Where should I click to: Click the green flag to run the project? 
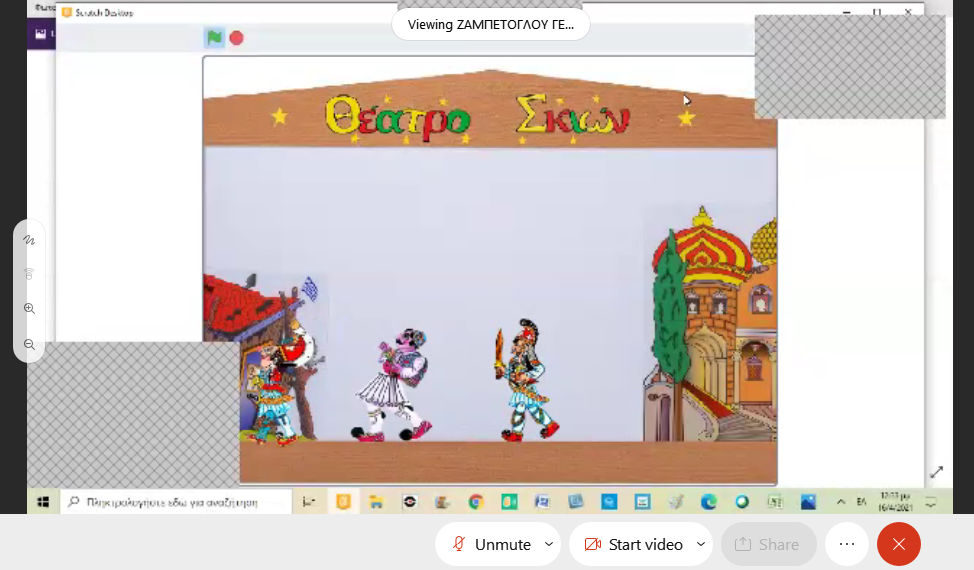click(x=214, y=38)
